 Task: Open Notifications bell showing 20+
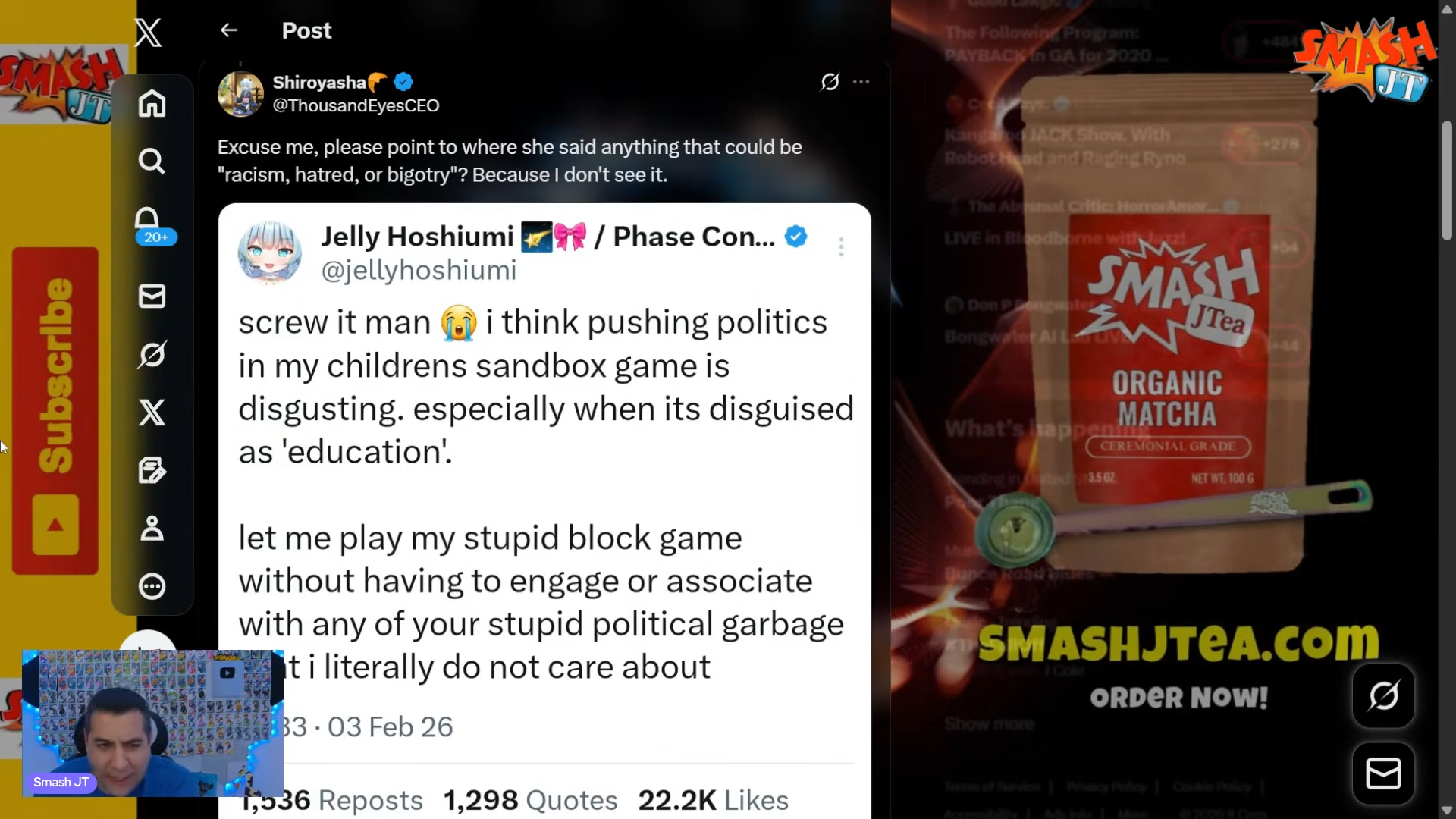click(x=152, y=224)
